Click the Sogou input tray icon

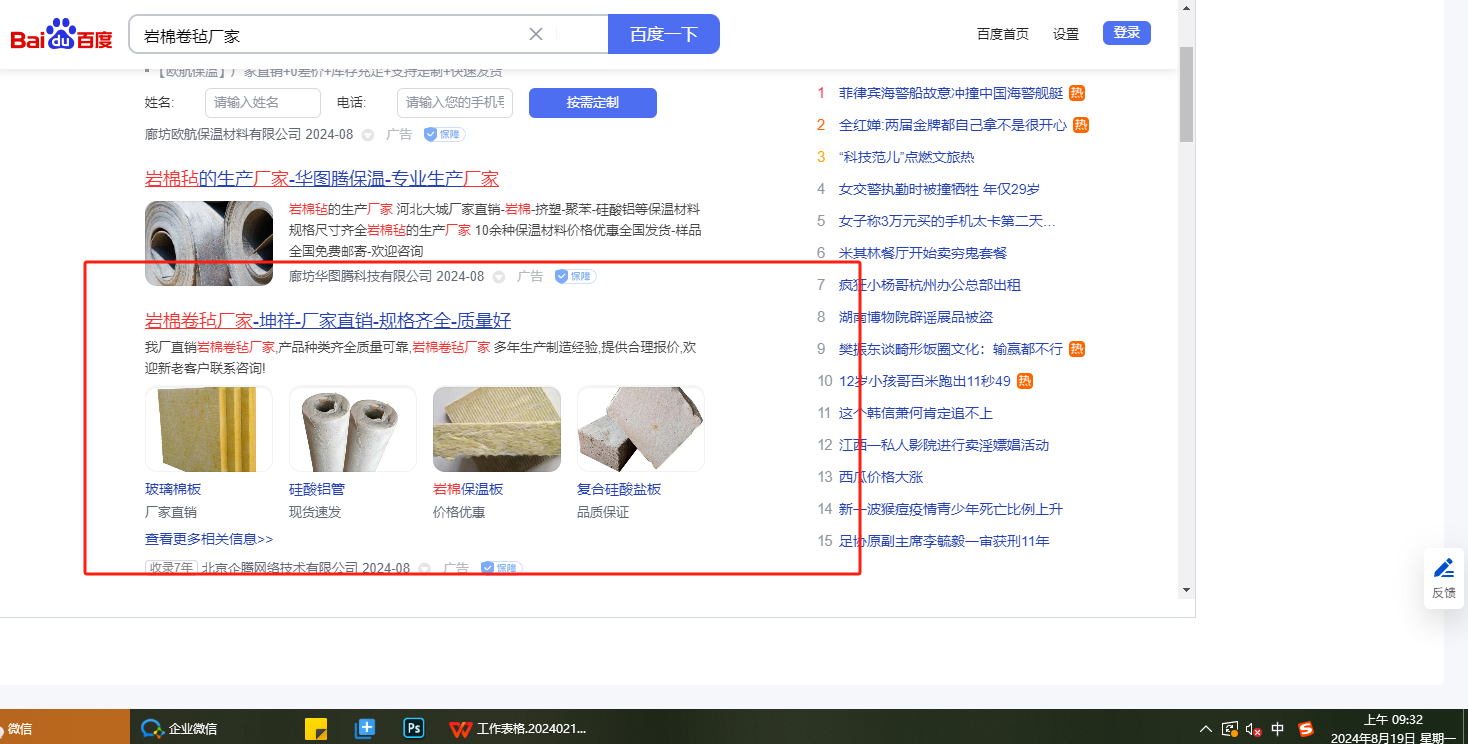pos(1305,729)
